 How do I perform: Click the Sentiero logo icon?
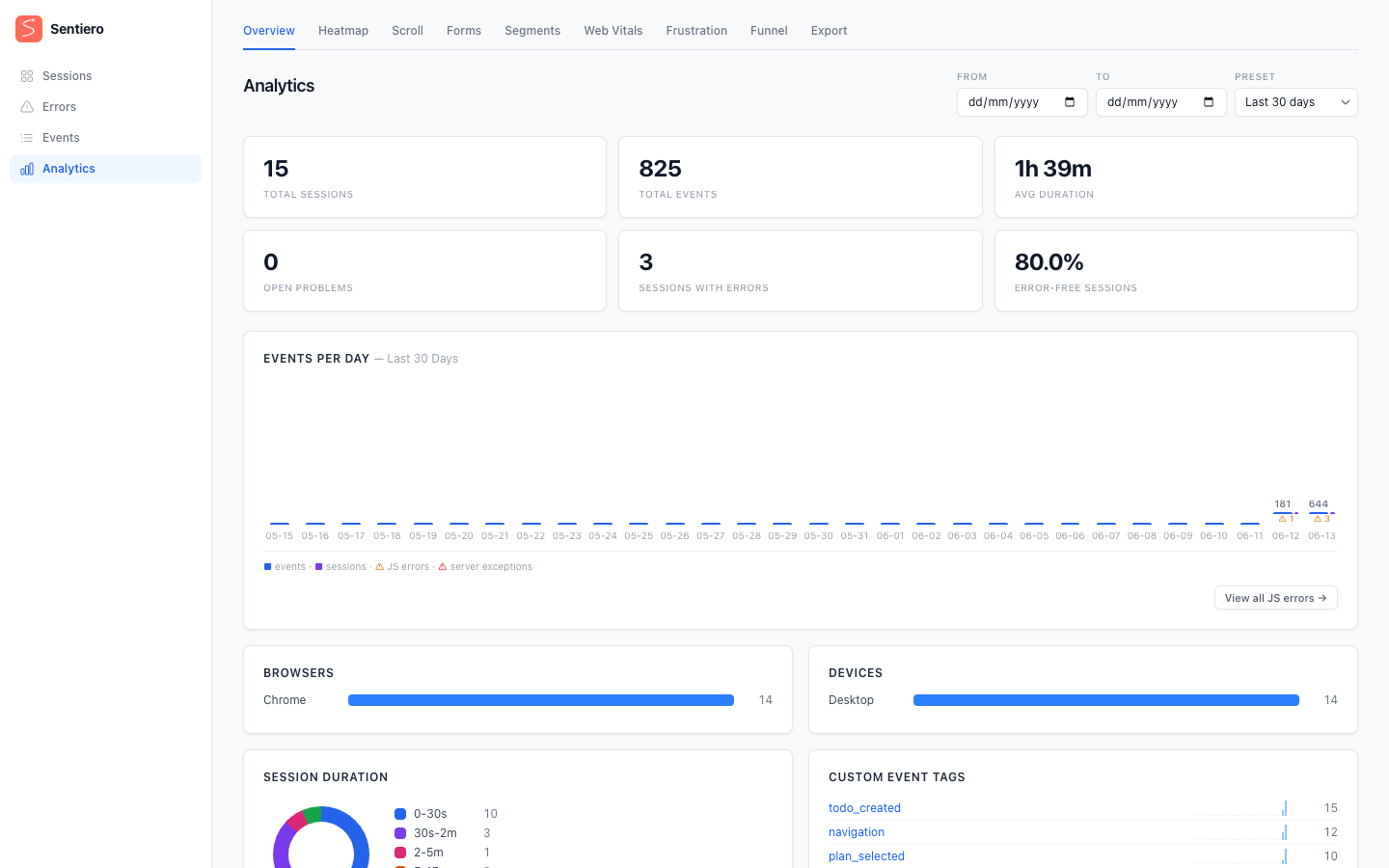coord(29,29)
